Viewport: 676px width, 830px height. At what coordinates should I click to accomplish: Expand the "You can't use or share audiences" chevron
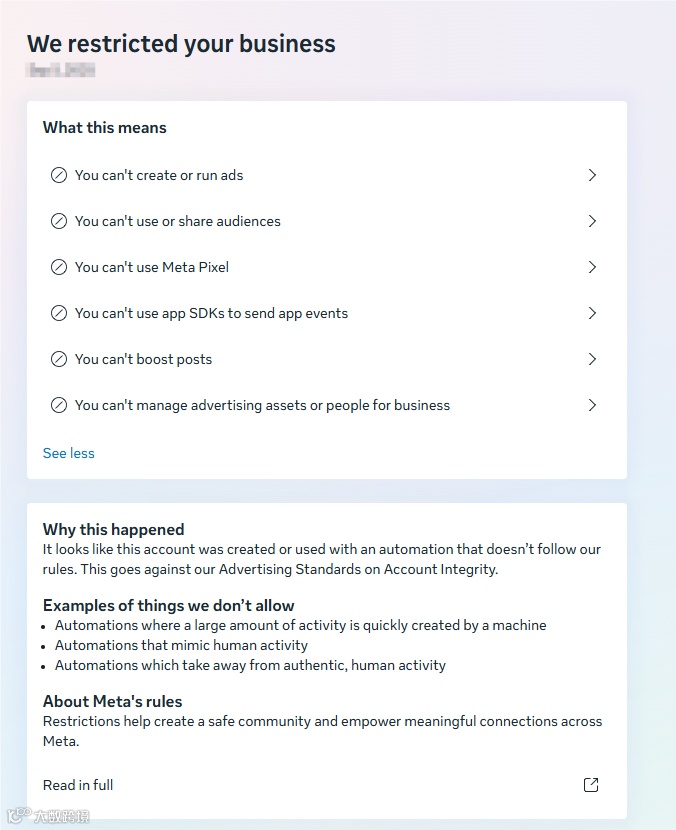(x=592, y=221)
